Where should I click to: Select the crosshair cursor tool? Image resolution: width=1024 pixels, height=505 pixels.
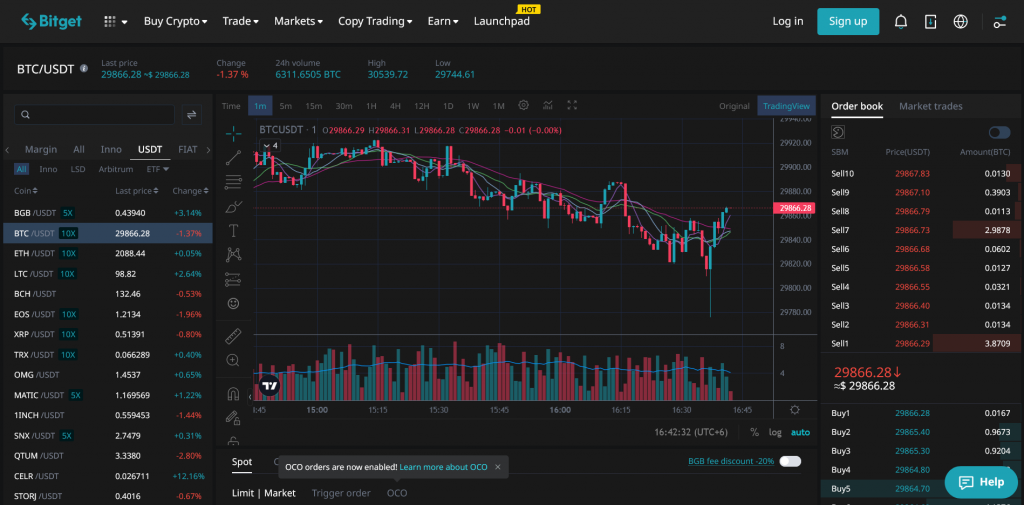[x=233, y=133]
